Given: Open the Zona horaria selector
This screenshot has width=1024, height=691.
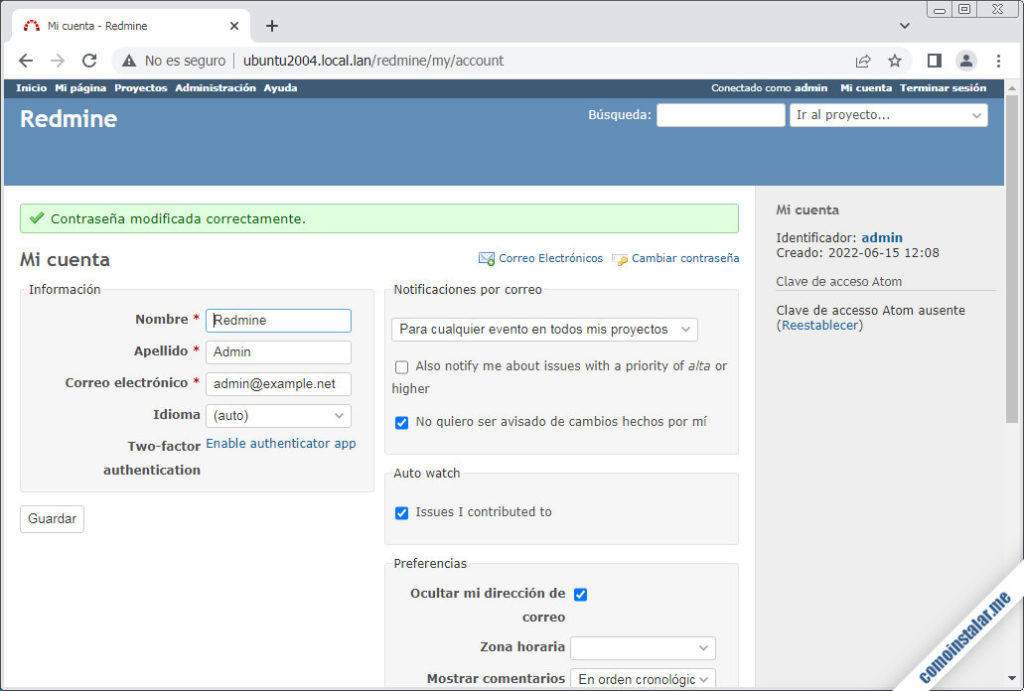Looking at the screenshot, I should point(643,648).
